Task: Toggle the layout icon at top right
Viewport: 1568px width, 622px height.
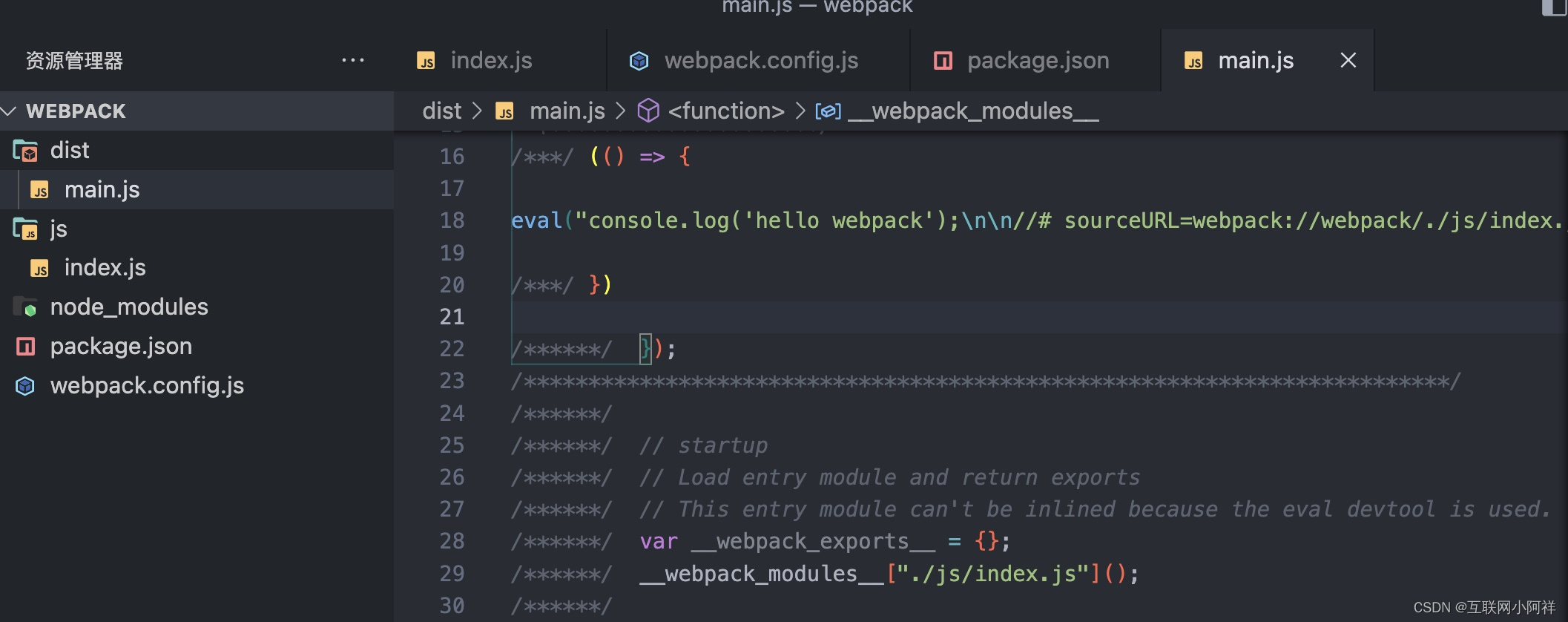Action: (x=1554, y=7)
